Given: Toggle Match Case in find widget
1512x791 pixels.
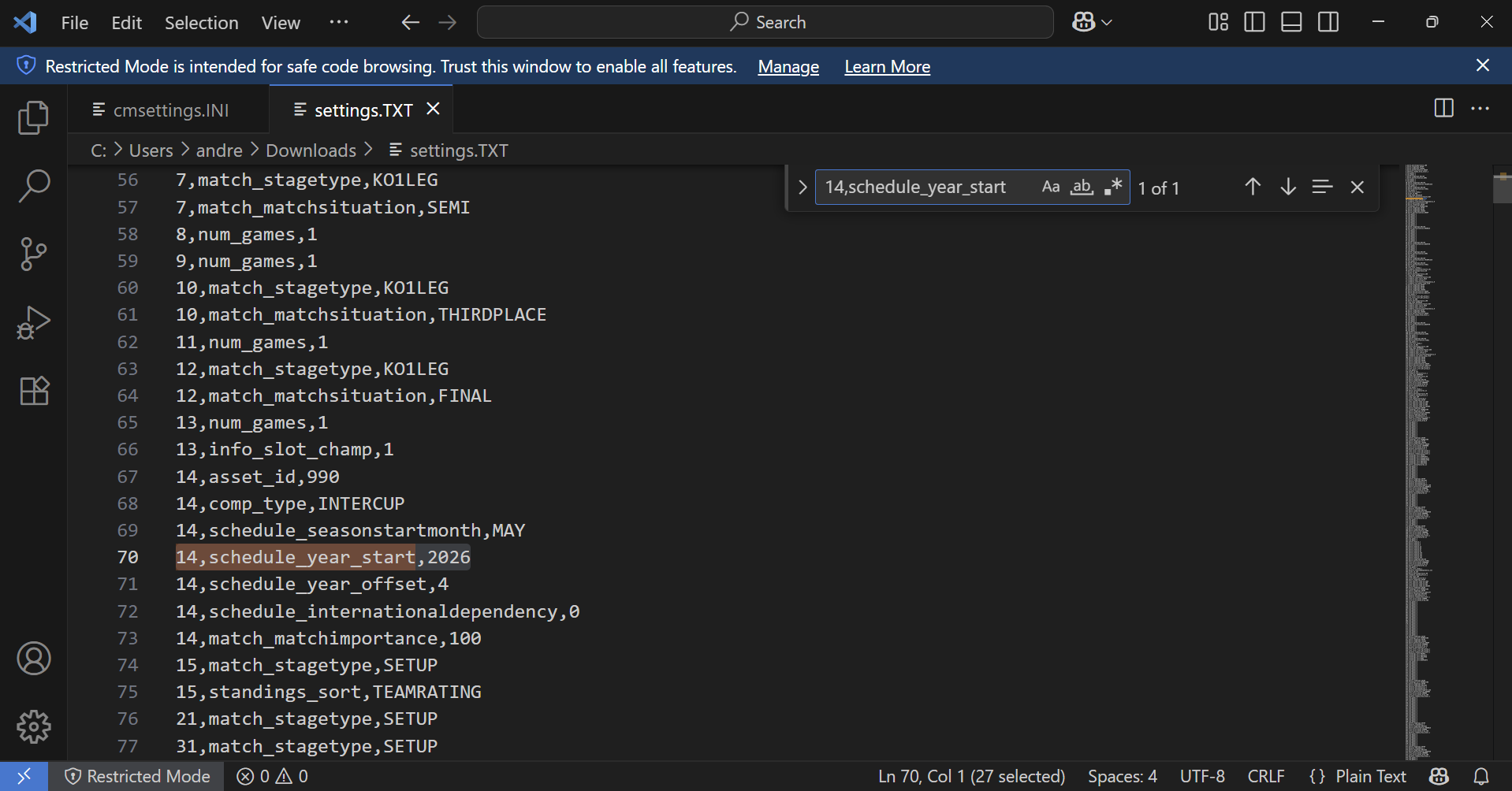Looking at the screenshot, I should click(1050, 188).
